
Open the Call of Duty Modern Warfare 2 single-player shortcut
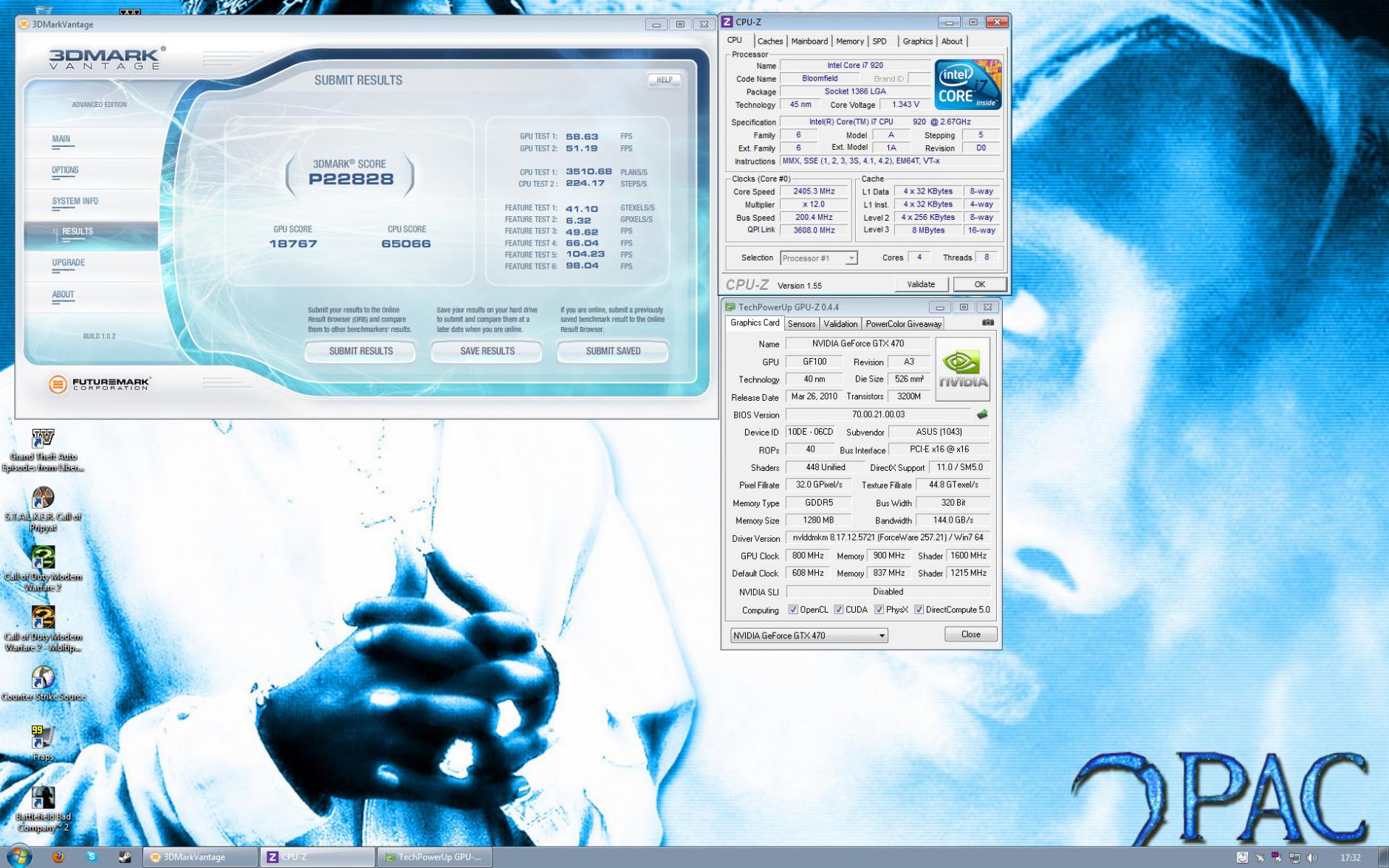[x=43, y=568]
